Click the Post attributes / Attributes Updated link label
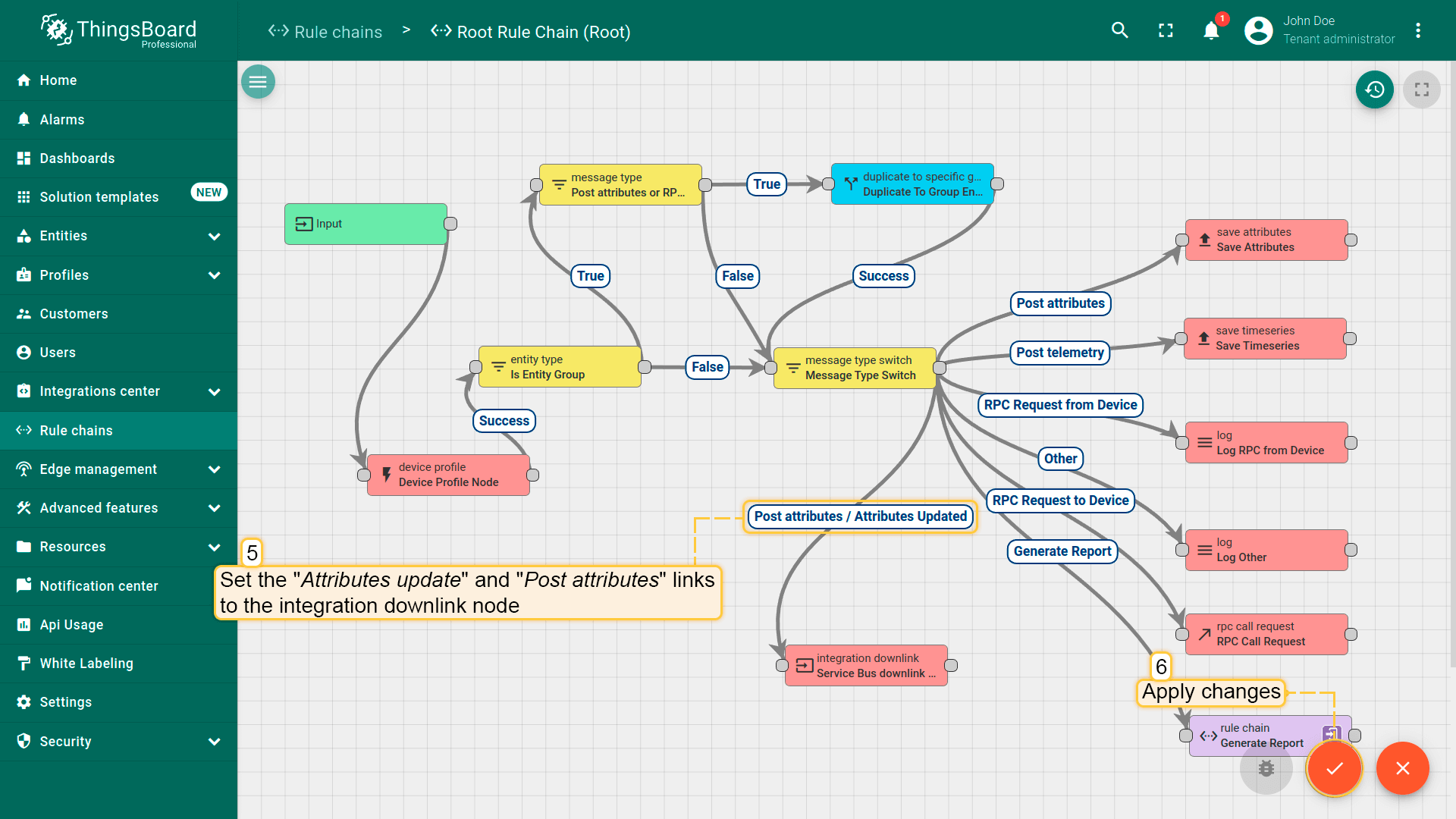 tap(860, 516)
